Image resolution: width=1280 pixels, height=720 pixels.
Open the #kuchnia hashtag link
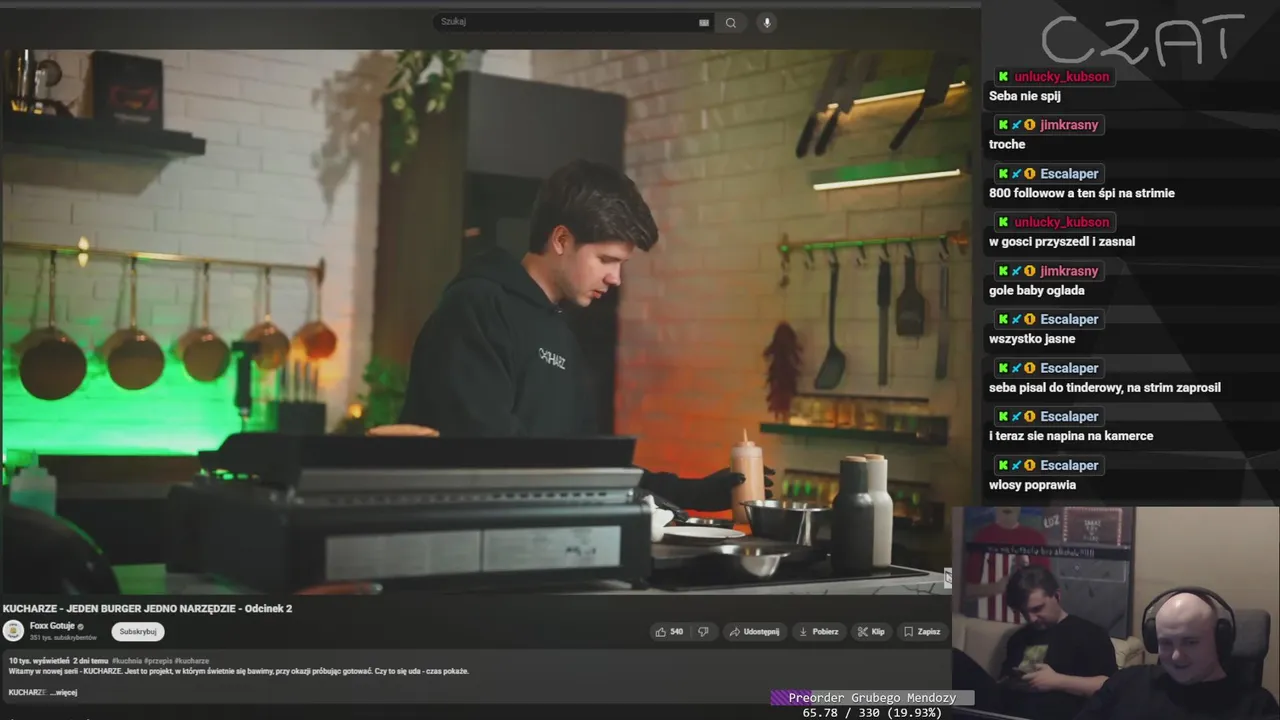coord(127,661)
